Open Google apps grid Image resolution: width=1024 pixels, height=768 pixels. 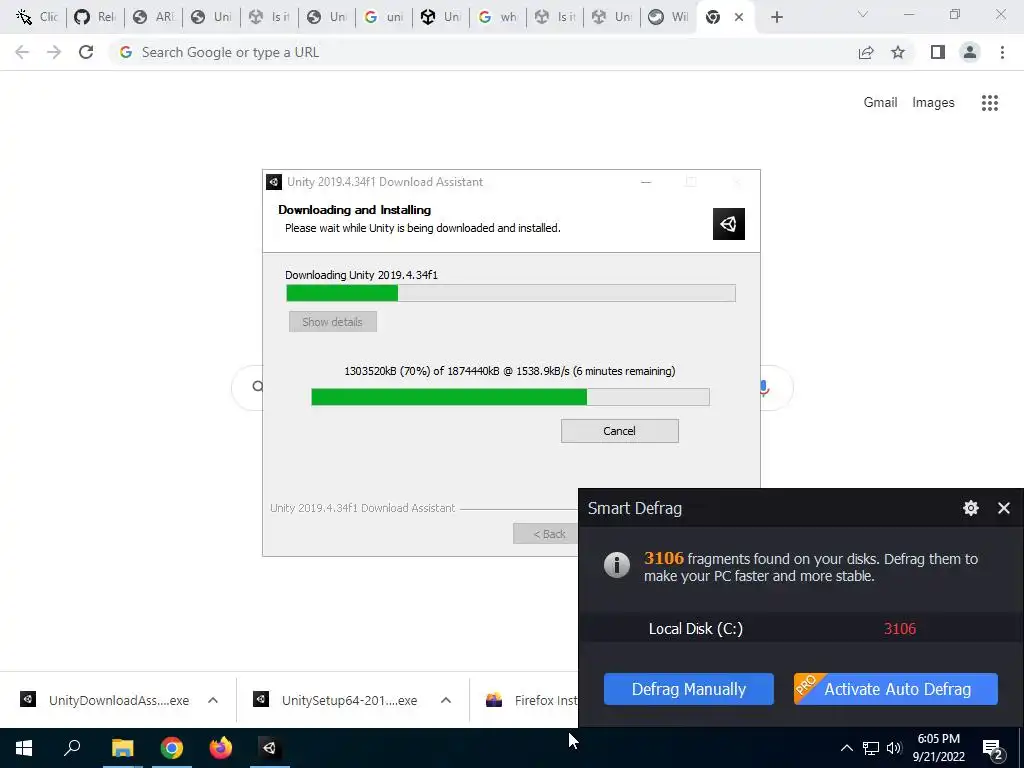point(990,103)
